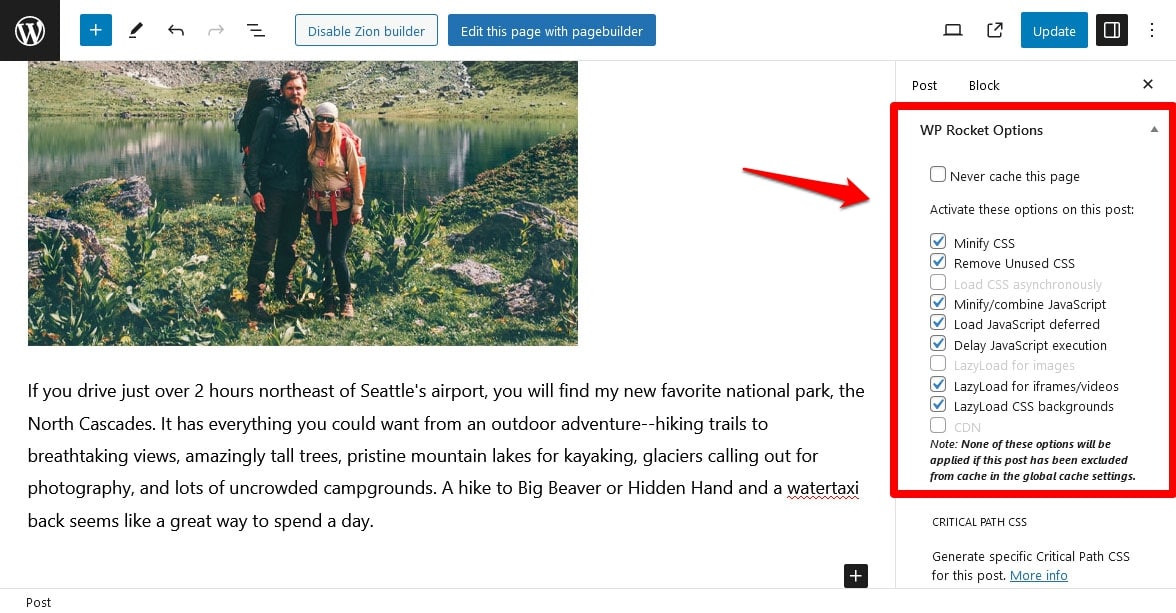Enable Never cache this page checkbox

[938, 175]
